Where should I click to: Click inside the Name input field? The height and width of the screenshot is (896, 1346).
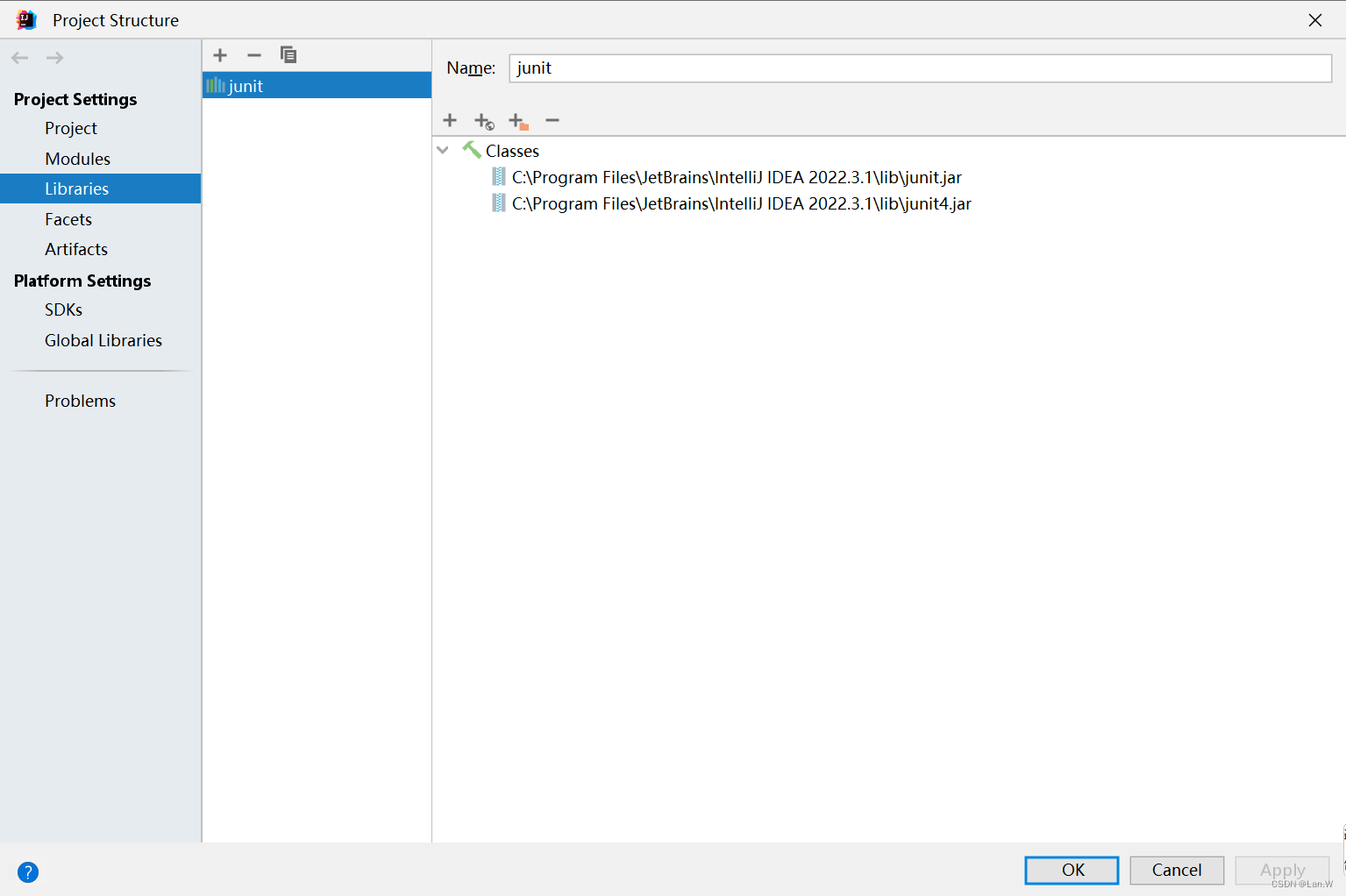pyautogui.click(x=919, y=68)
